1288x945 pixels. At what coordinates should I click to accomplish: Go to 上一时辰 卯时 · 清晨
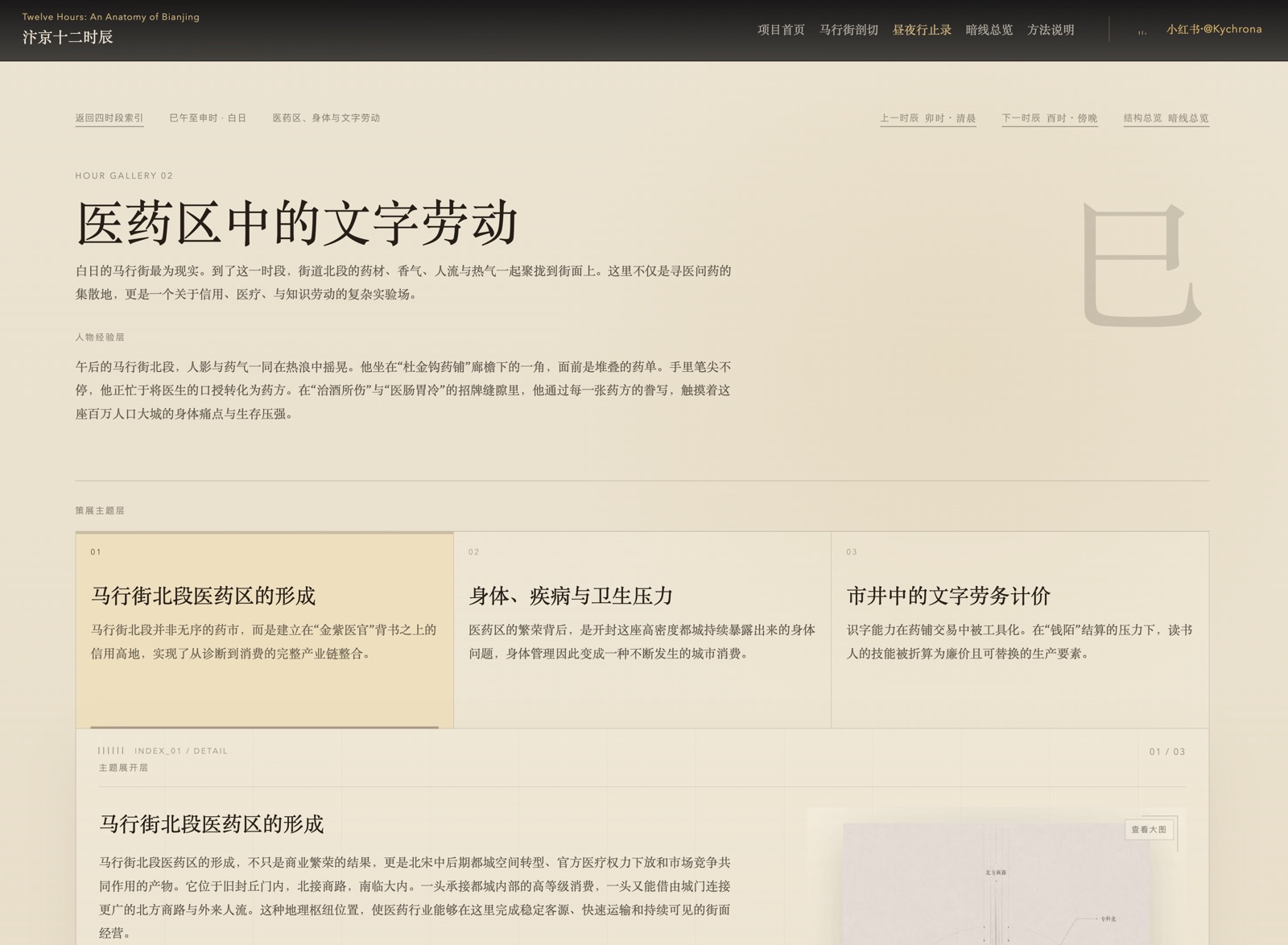point(927,118)
